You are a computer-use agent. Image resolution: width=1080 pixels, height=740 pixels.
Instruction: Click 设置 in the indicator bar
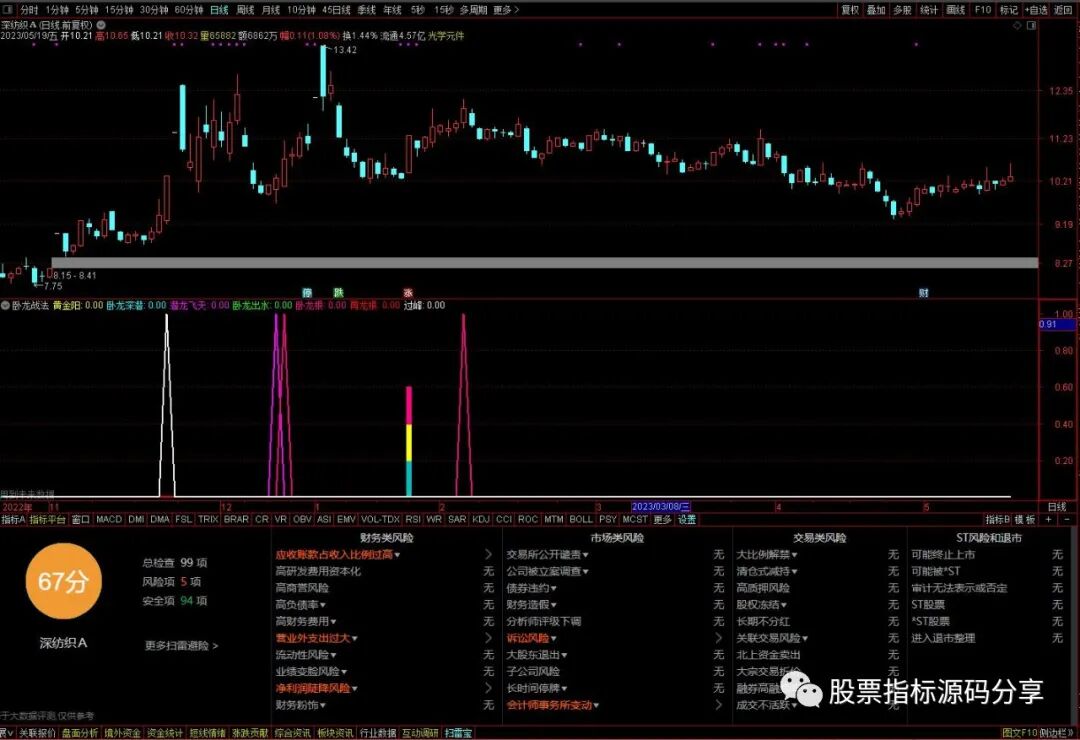(687, 520)
